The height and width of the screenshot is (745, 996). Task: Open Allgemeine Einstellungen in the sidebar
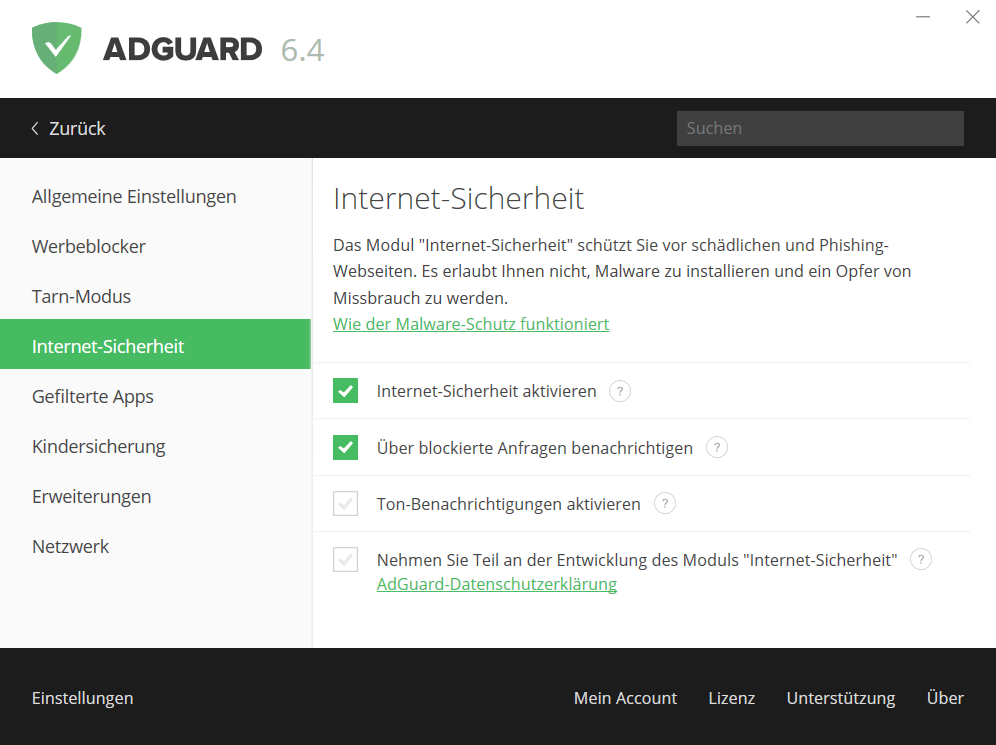pos(134,196)
